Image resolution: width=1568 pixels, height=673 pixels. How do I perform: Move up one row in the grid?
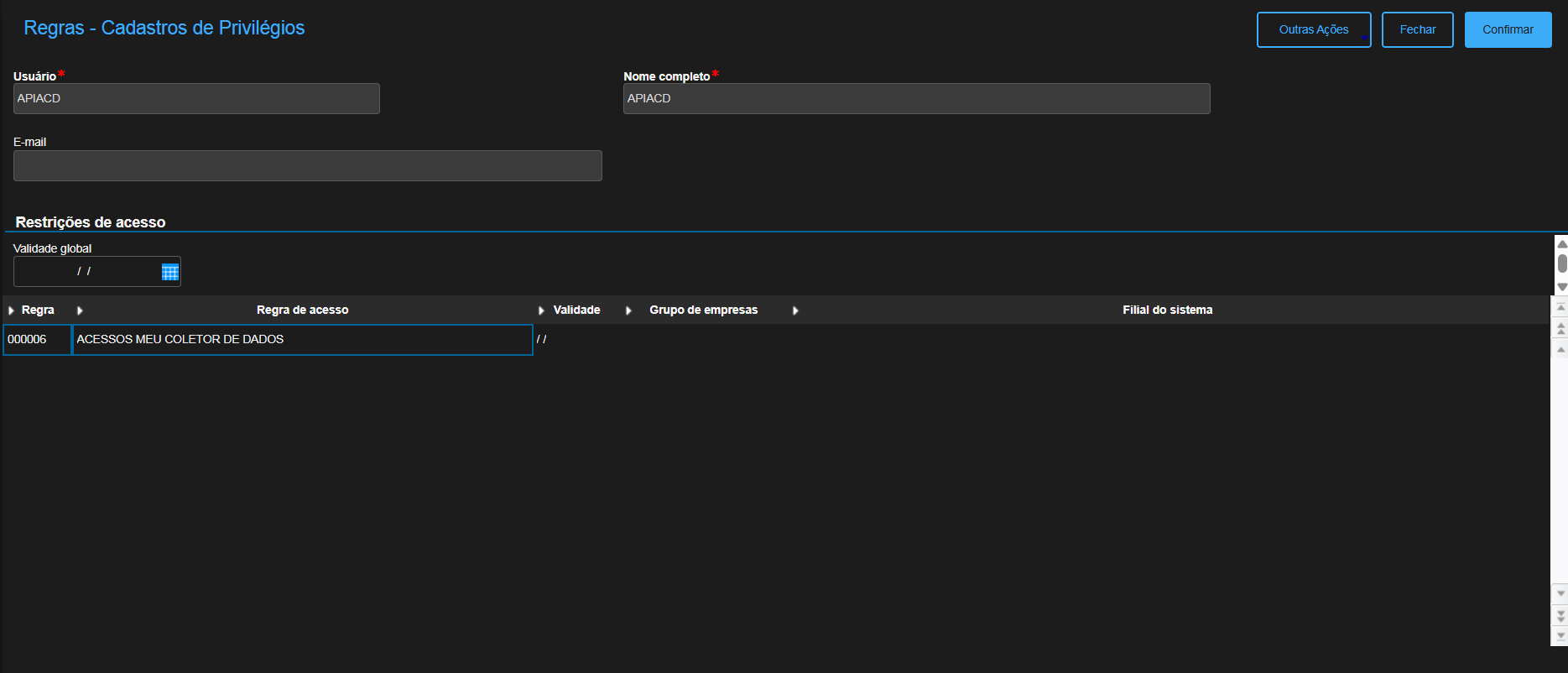tap(1560, 349)
